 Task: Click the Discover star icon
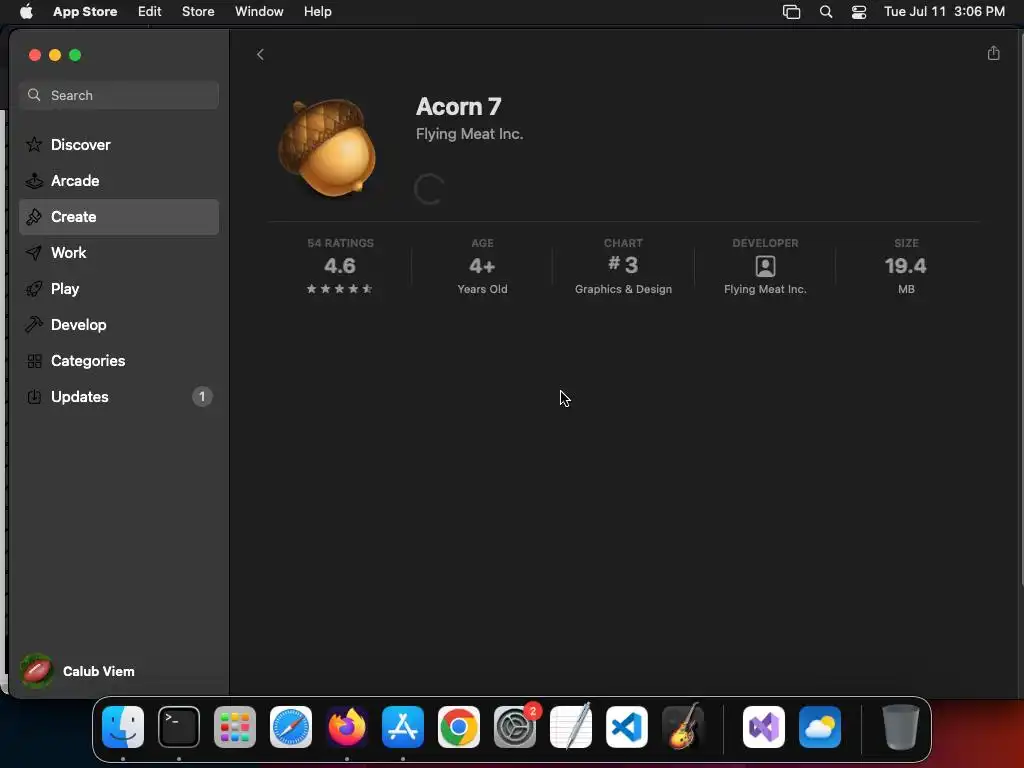(x=34, y=144)
